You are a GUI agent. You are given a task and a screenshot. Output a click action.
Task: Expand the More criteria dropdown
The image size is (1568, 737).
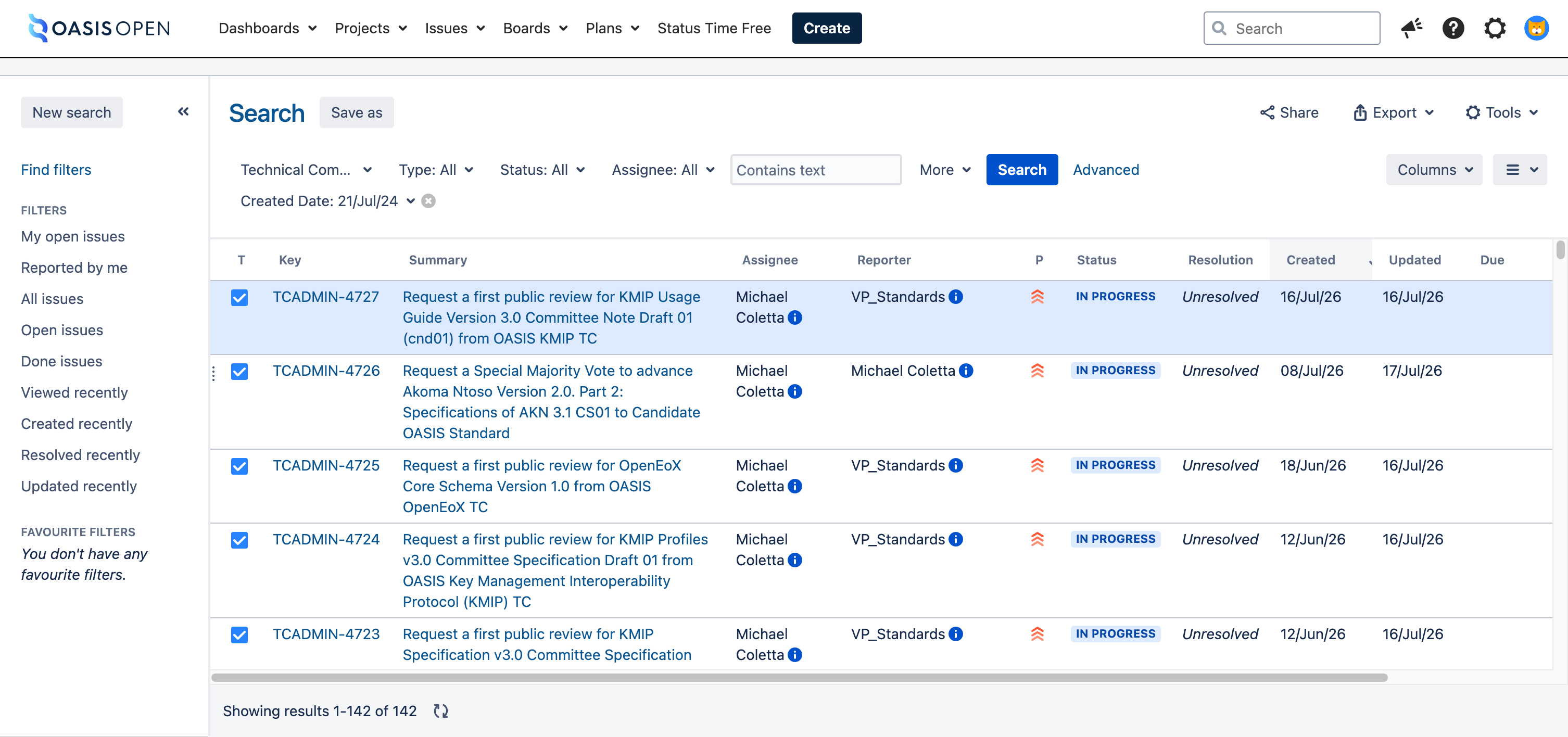pyautogui.click(x=945, y=170)
